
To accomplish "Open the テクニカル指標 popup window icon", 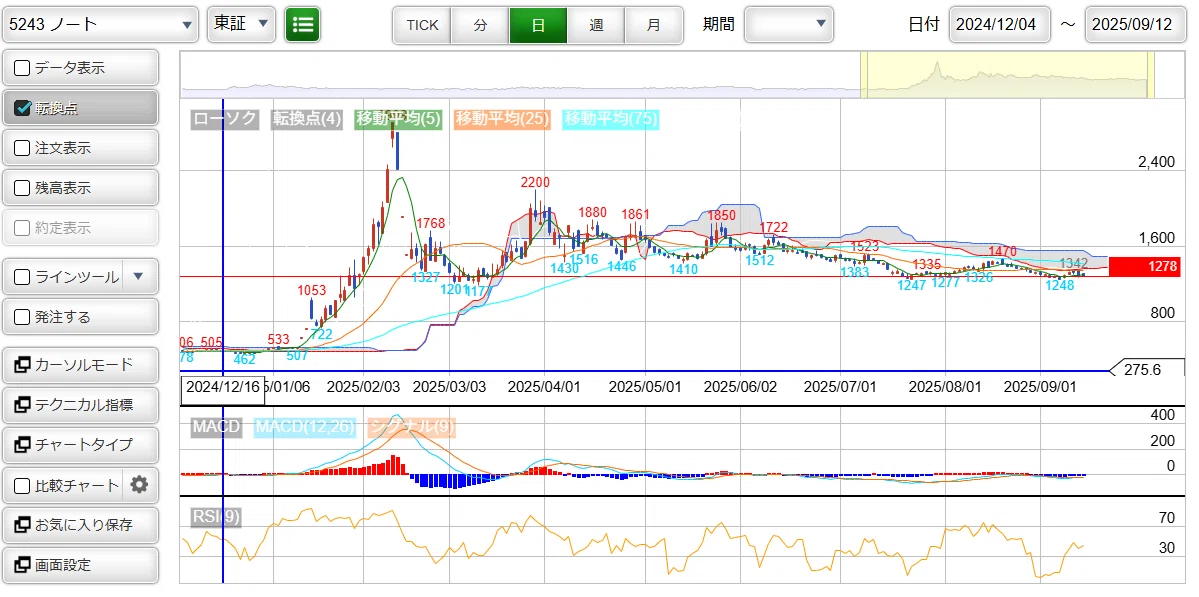I will click(22, 404).
